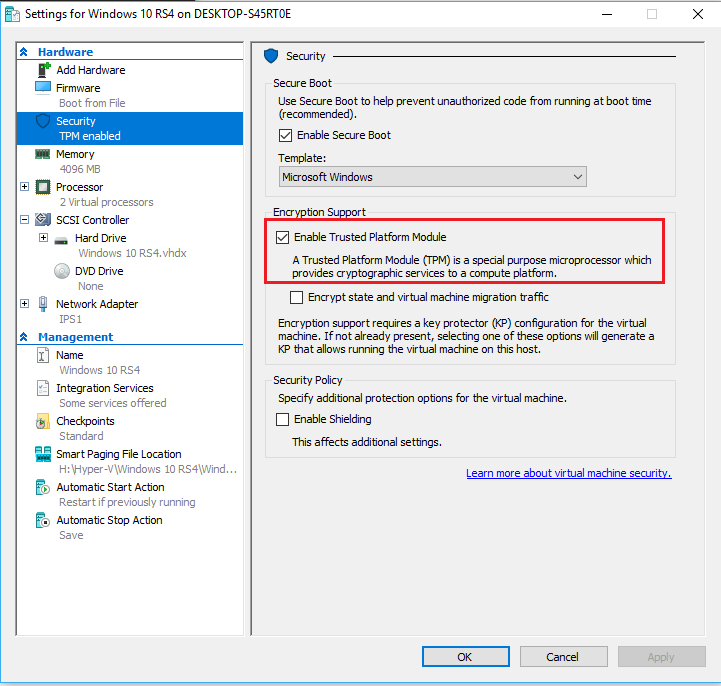Image resolution: width=721 pixels, height=686 pixels.
Task: Collapse the Management section chevron
Action: coord(24,337)
